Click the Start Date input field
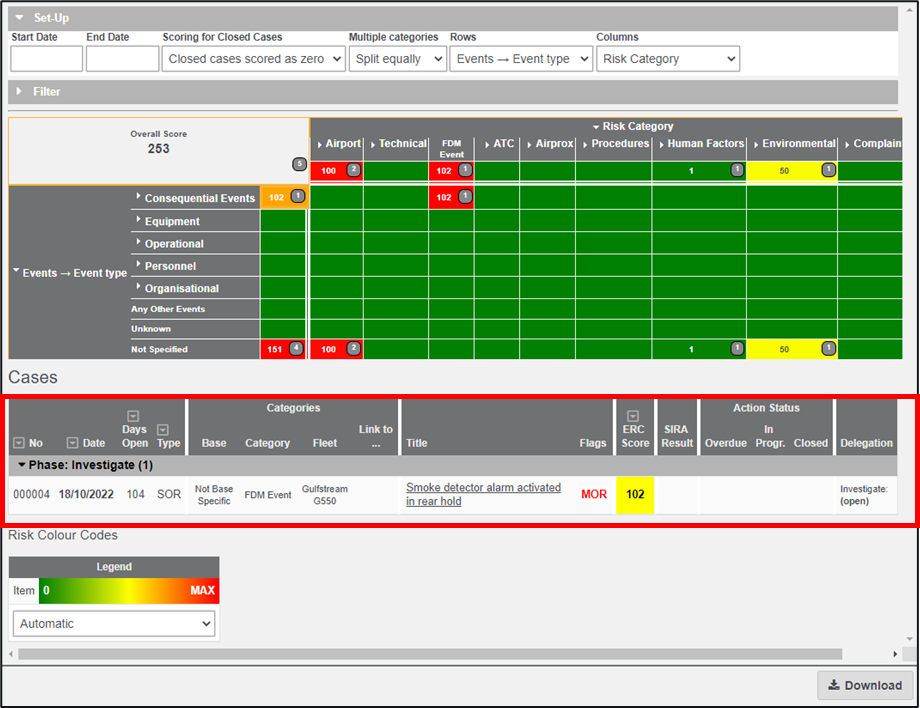The image size is (920, 708). (x=46, y=59)
